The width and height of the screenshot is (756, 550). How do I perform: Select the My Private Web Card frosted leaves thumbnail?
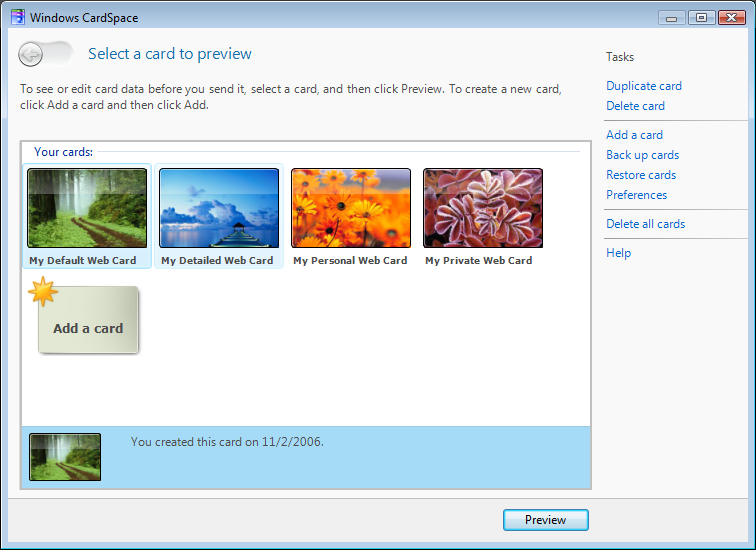pyautogui.click(x=483, y=208)
